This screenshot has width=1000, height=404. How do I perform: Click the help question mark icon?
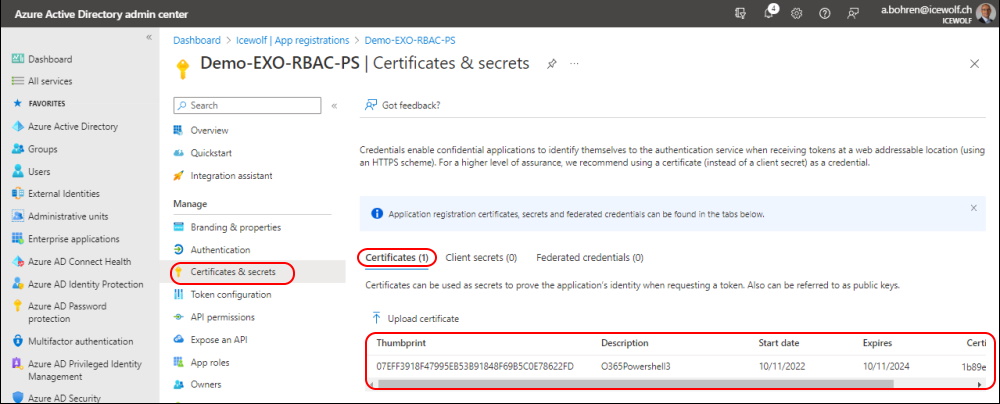click(x=825, y=13)
